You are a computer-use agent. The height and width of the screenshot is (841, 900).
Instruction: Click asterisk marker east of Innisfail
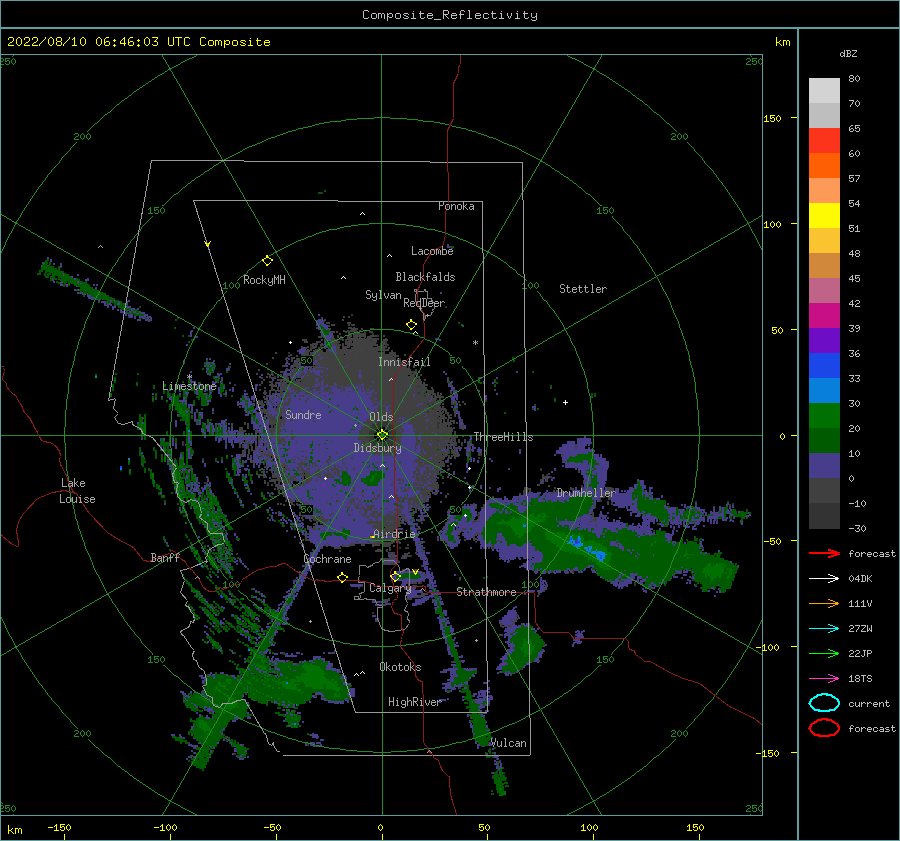point(475,343)
